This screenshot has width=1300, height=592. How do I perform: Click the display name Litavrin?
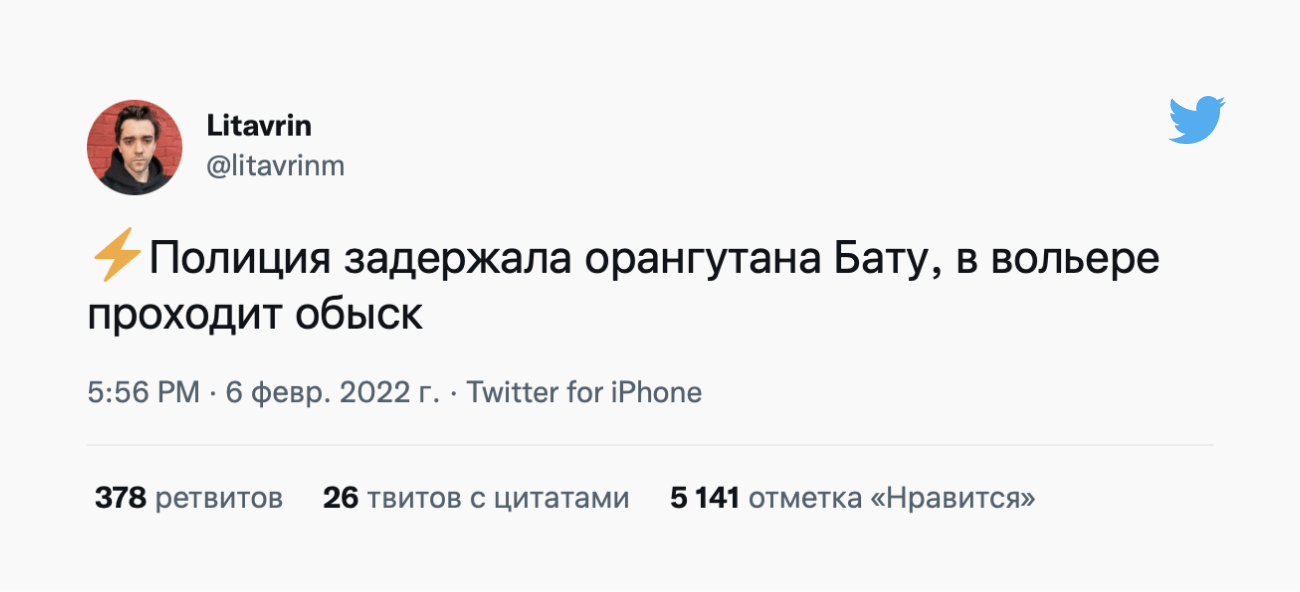(259, 126)
